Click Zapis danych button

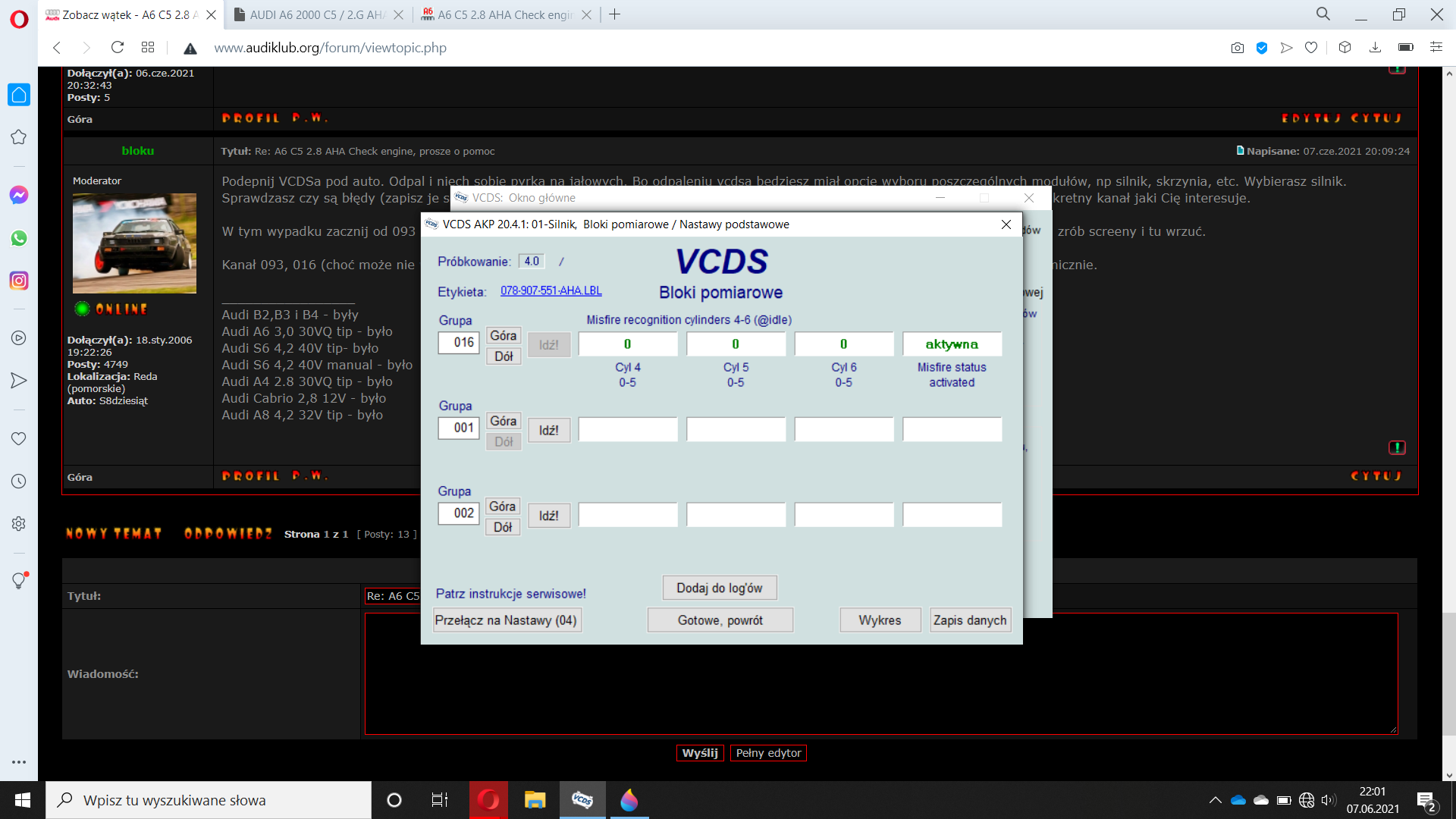click(970, 620)
